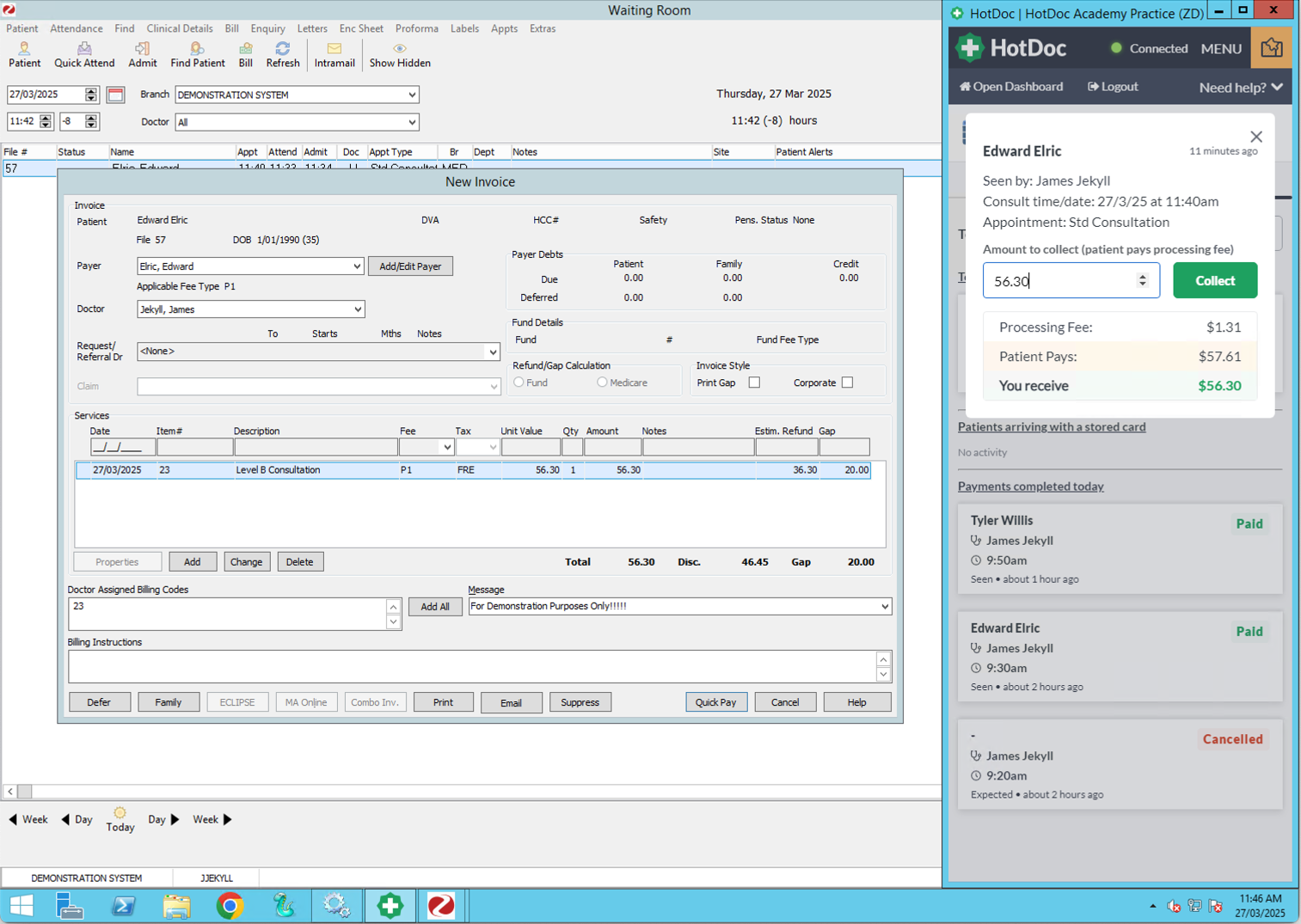Viewport: 1301px width, 924px height.
Task: Switch to HotDoc taskbar app
Action: click(x=390, y=906)
